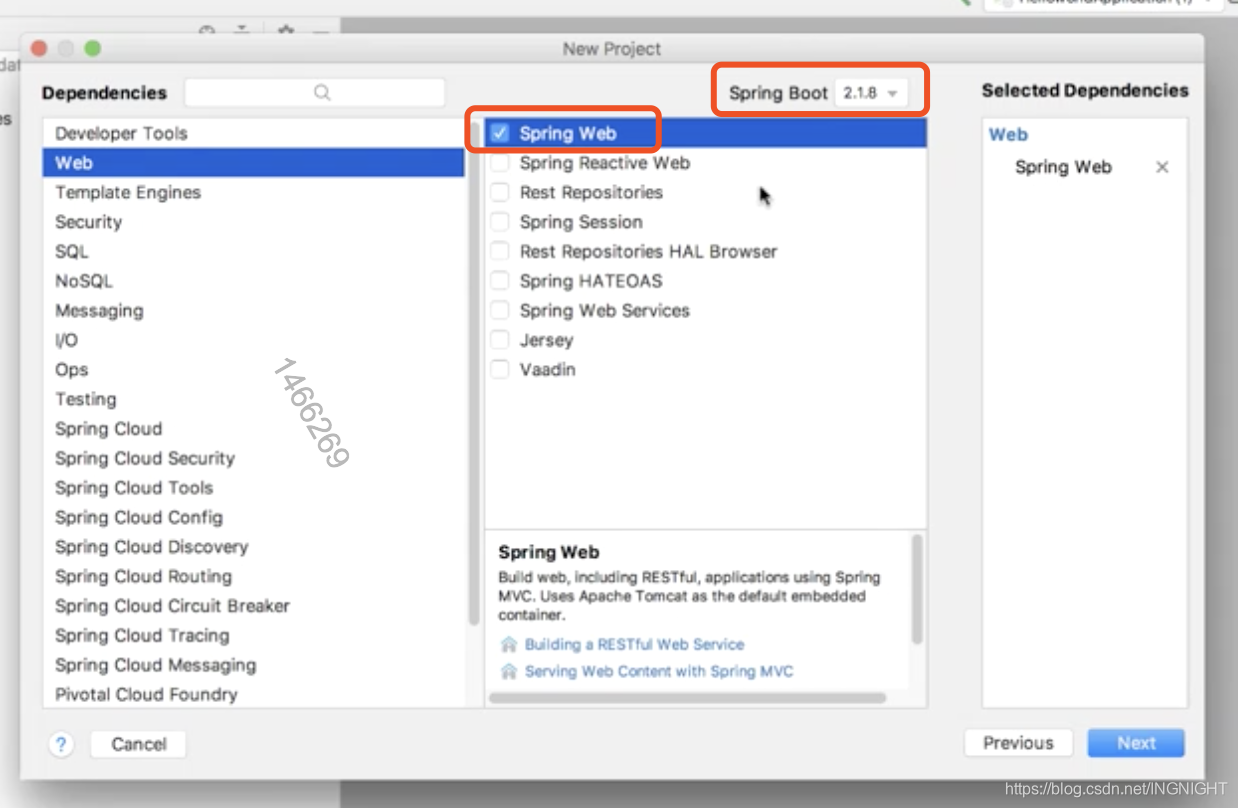Proceed with the Next button

click(x=1136, y=743)
